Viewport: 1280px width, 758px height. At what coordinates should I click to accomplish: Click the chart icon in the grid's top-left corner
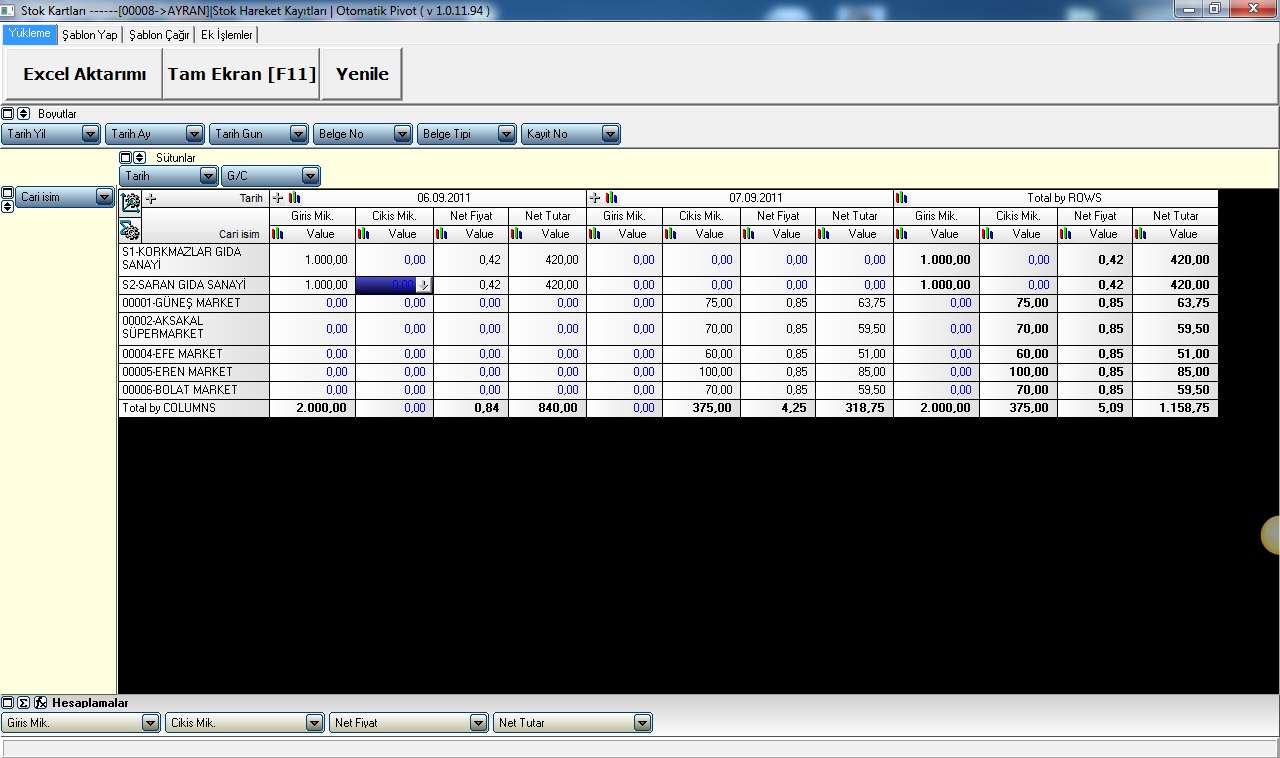[x=130, y=201]
